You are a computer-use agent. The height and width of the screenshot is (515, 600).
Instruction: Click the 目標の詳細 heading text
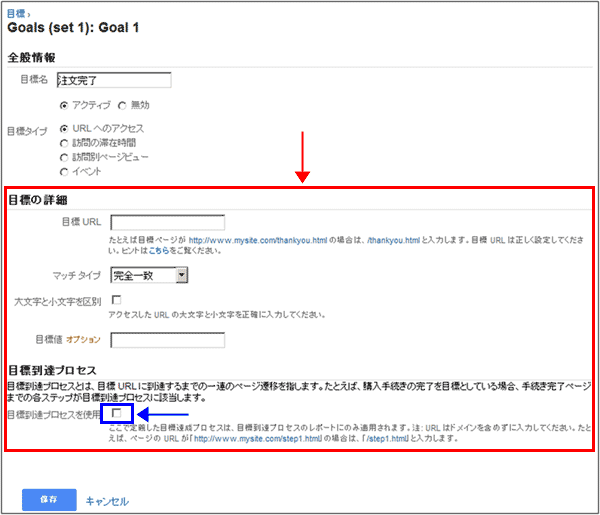click(x=38, y=200)
